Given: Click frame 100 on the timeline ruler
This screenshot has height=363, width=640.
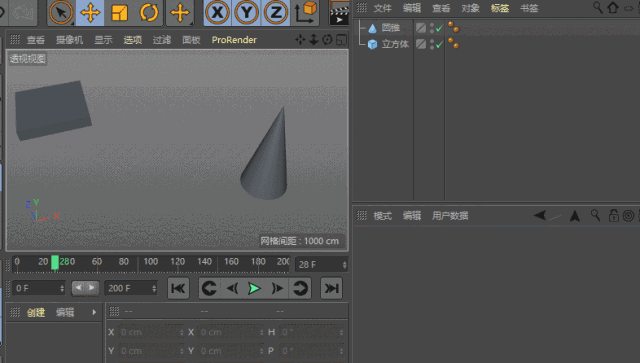Looking at the screenshot, I should 151,262.
